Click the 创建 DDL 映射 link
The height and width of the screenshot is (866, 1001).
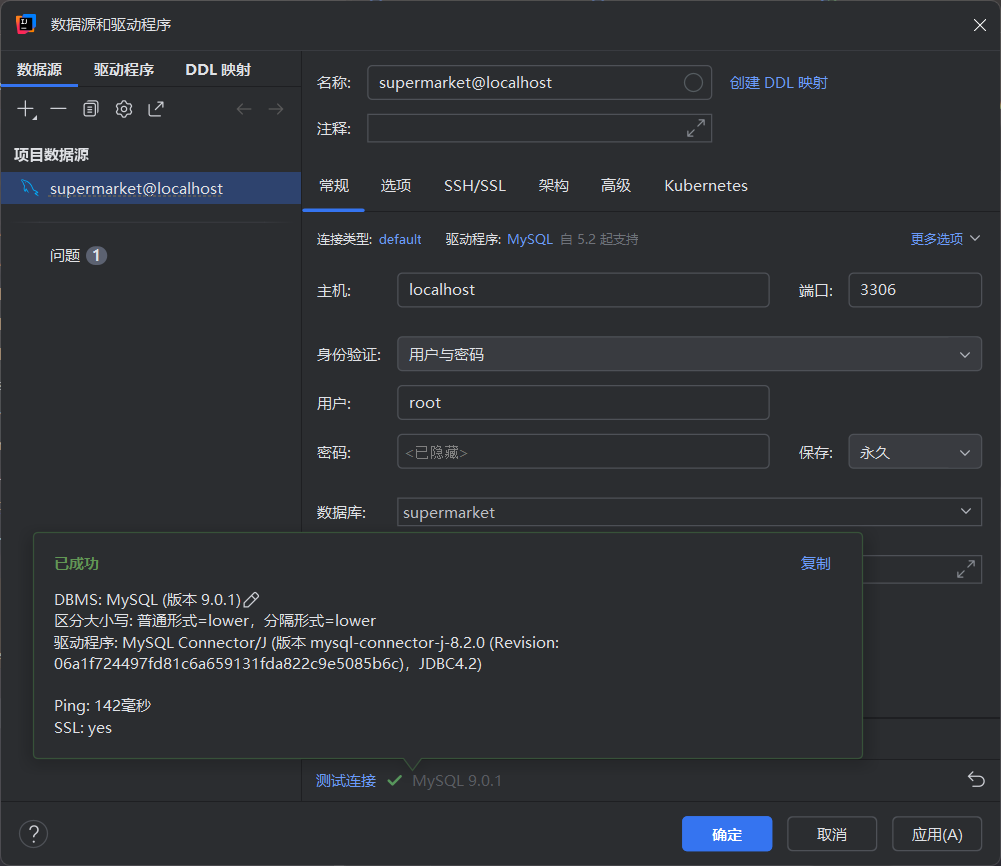pos(778,83)
